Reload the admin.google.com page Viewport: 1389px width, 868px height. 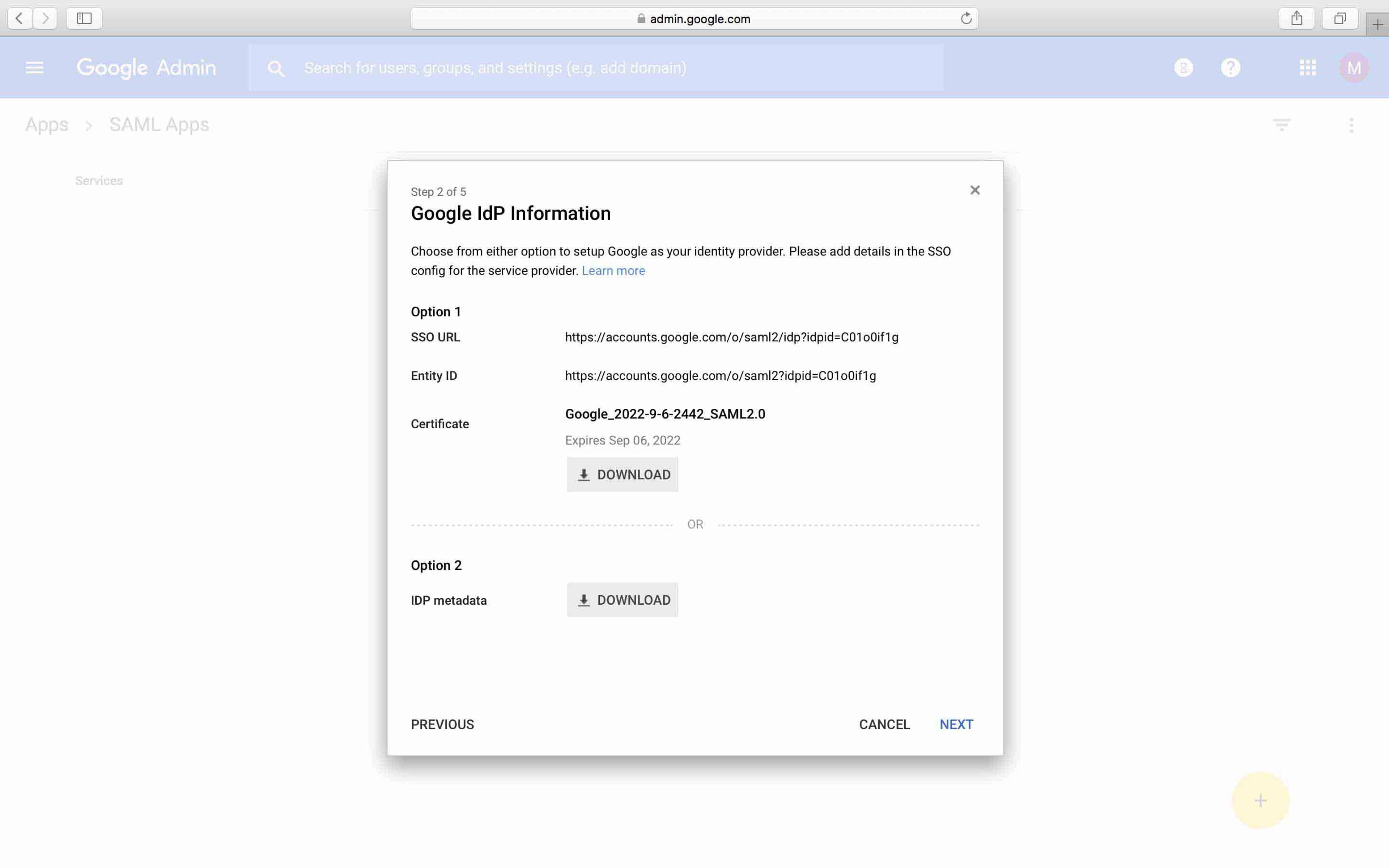pyautogui.click(x=966, y=18)
